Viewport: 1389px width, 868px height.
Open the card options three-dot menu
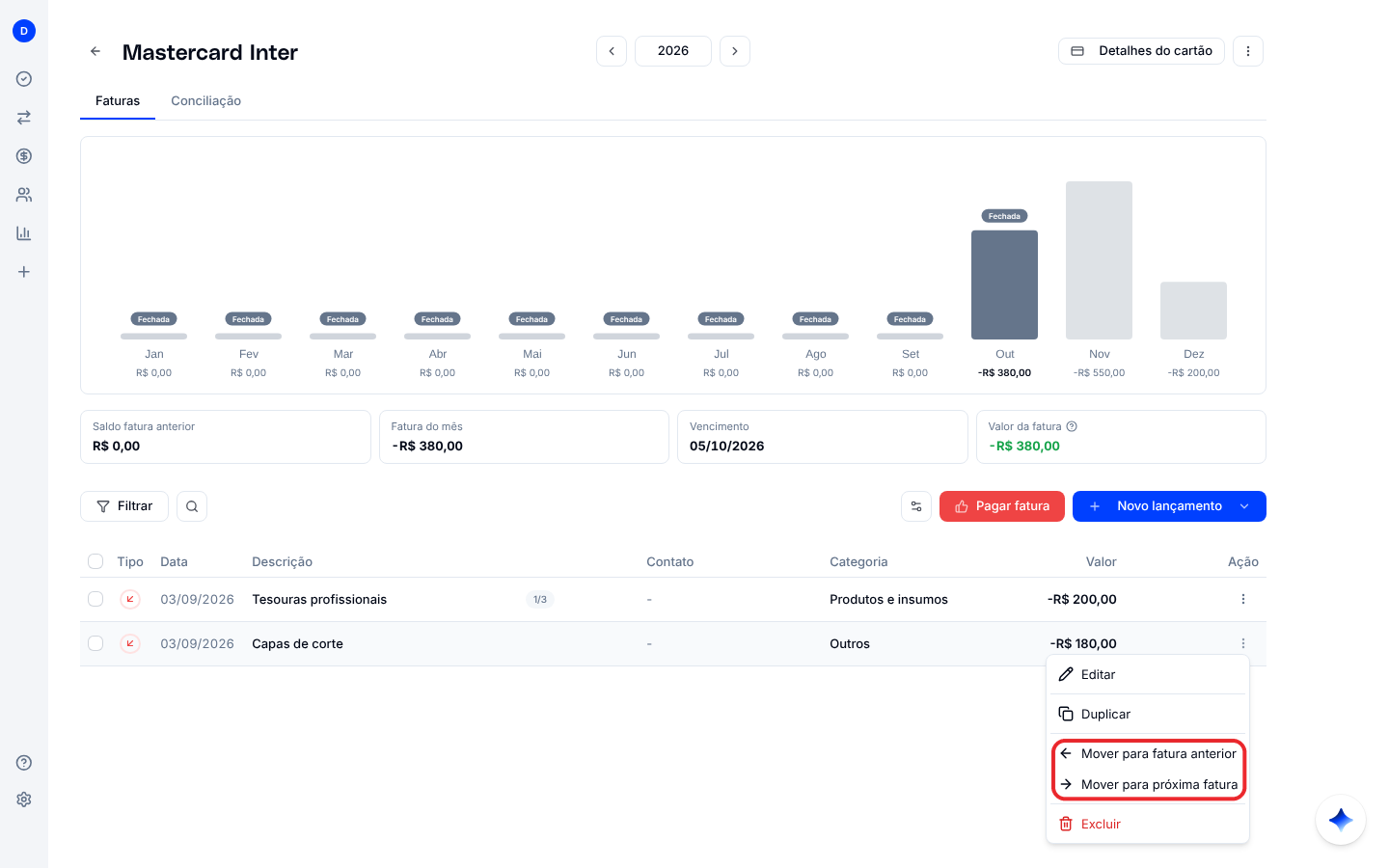1248,51
